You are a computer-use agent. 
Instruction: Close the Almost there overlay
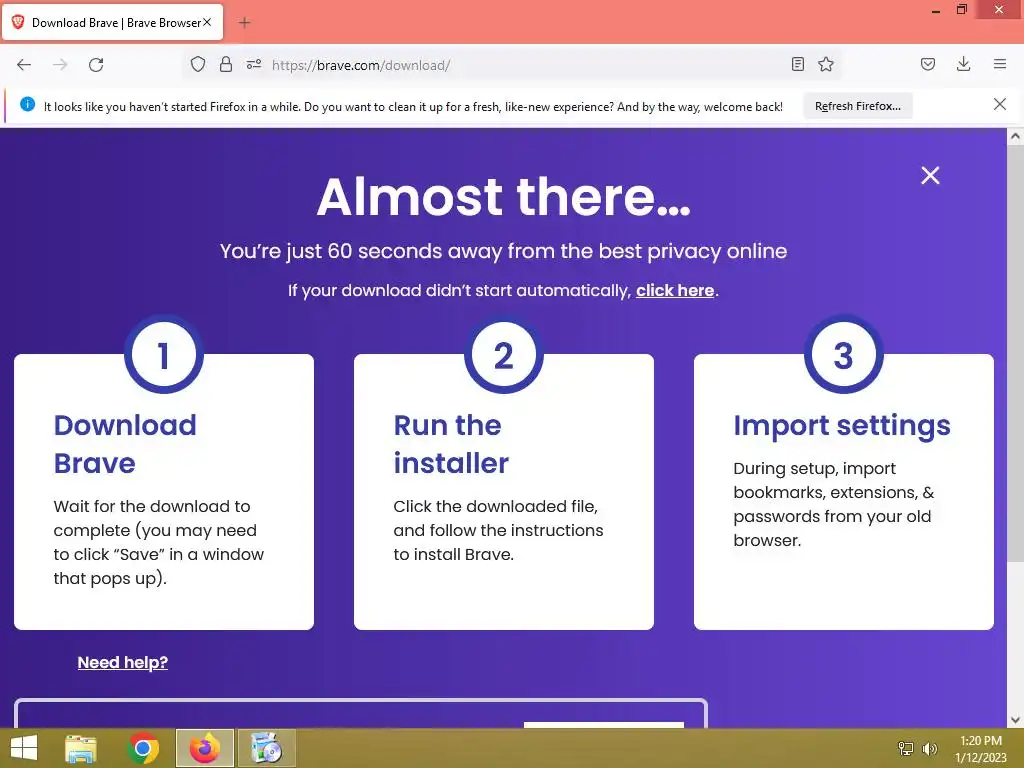pos(930,175)
